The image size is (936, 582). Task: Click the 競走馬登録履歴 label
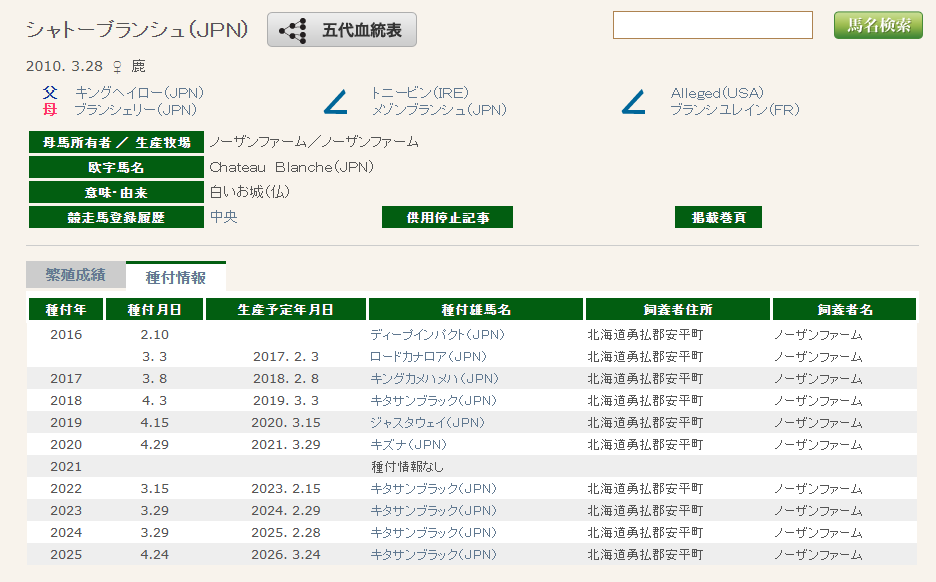click(116, 217)
